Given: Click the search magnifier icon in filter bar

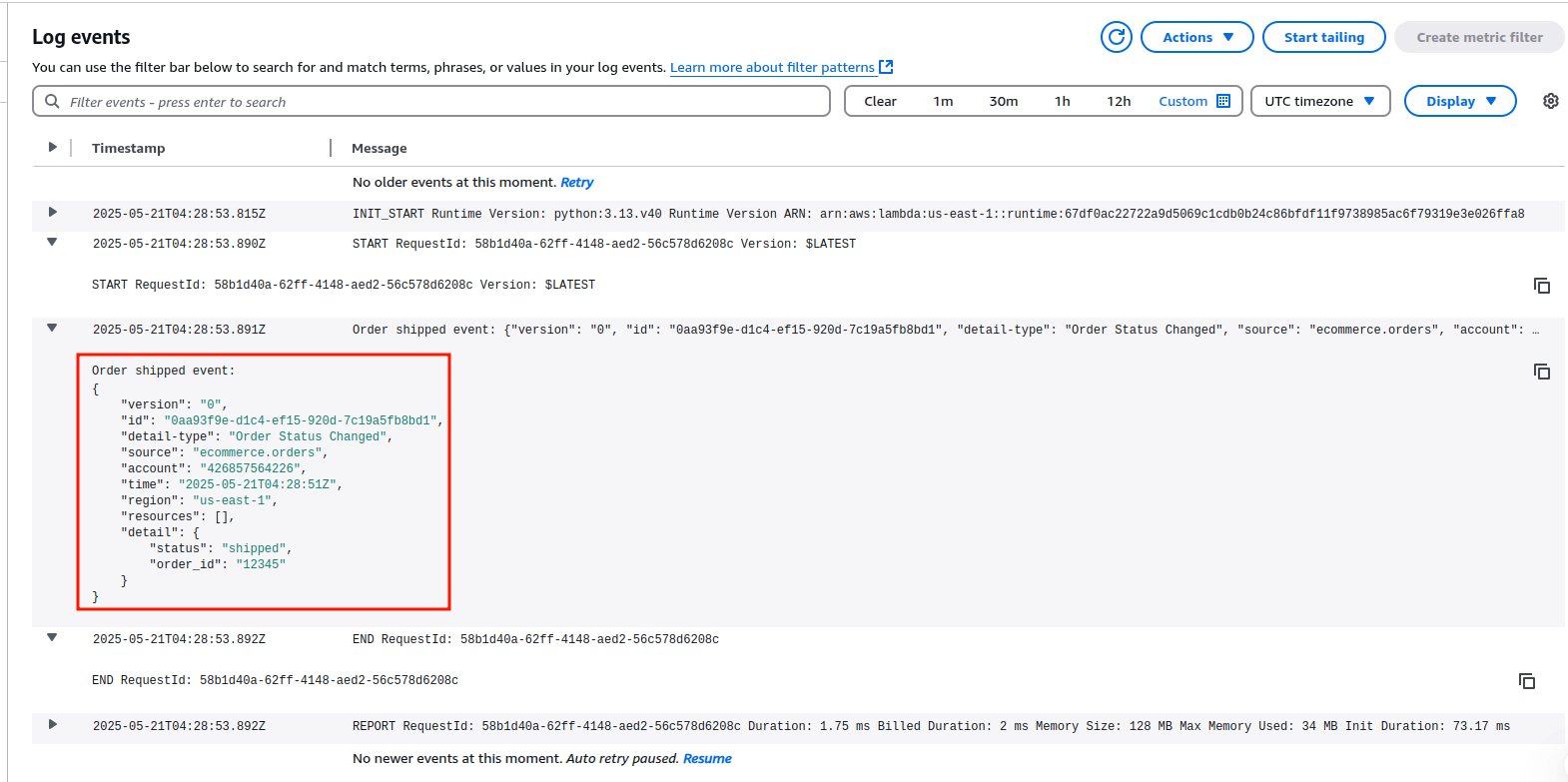Looking at the screenshot, I should (x=52, y=101).
